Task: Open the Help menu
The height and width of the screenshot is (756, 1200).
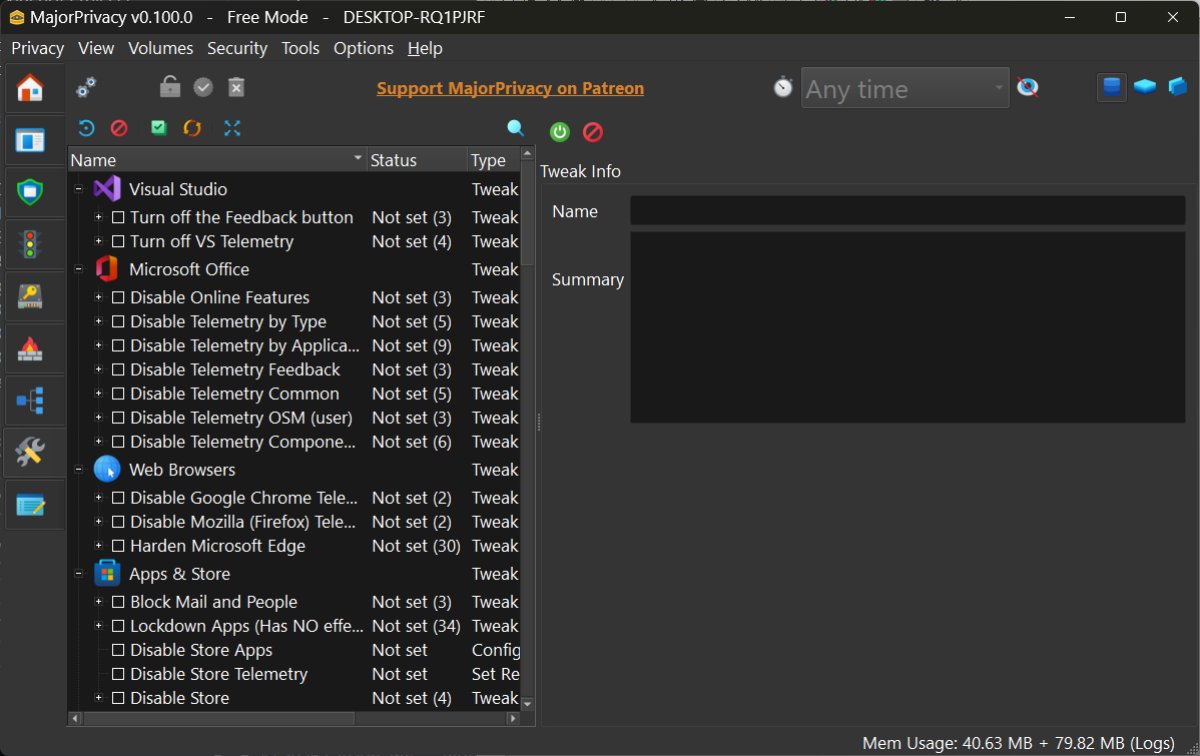Action: [425, 48]
